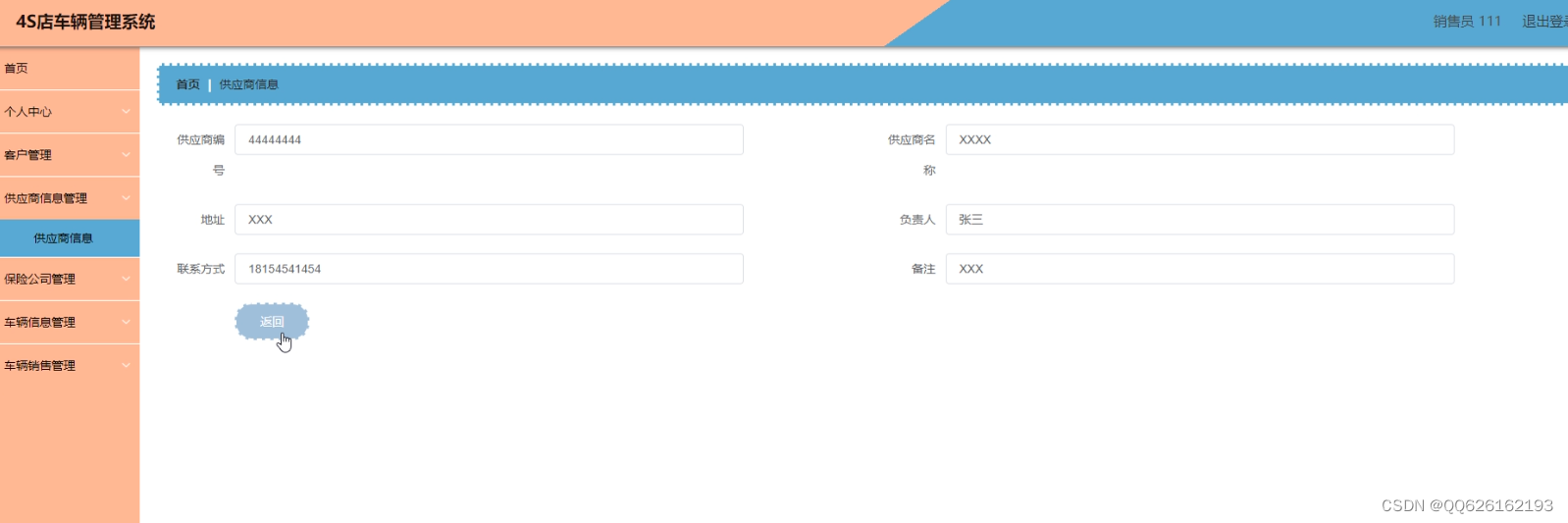Expand the 车辆销售管理 chevron arrow
The height and width of the screenshot is (523, 1568).
[126, 365]
